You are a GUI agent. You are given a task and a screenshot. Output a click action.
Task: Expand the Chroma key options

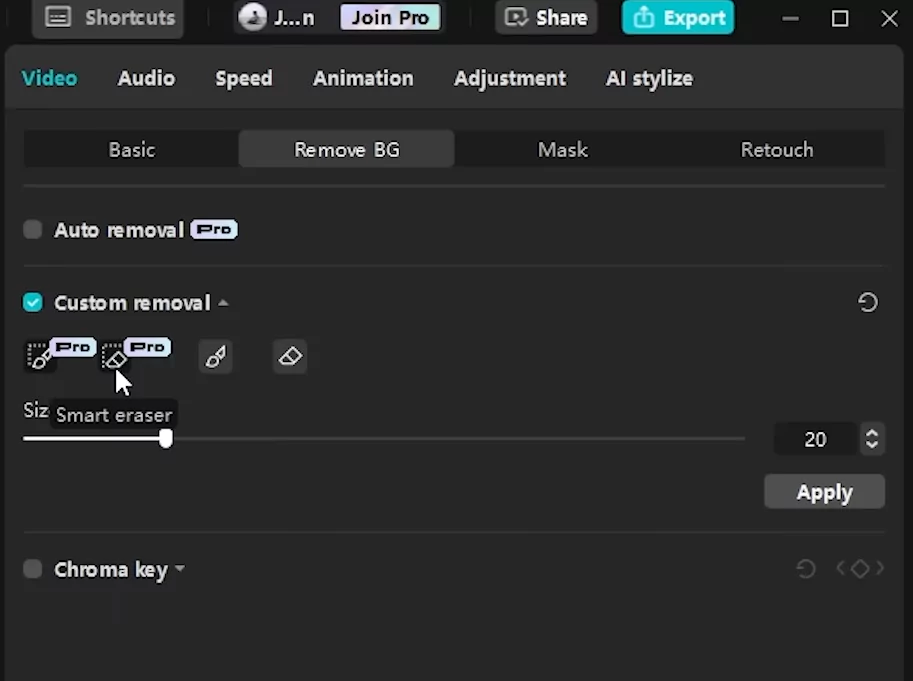tap(180, 568)
